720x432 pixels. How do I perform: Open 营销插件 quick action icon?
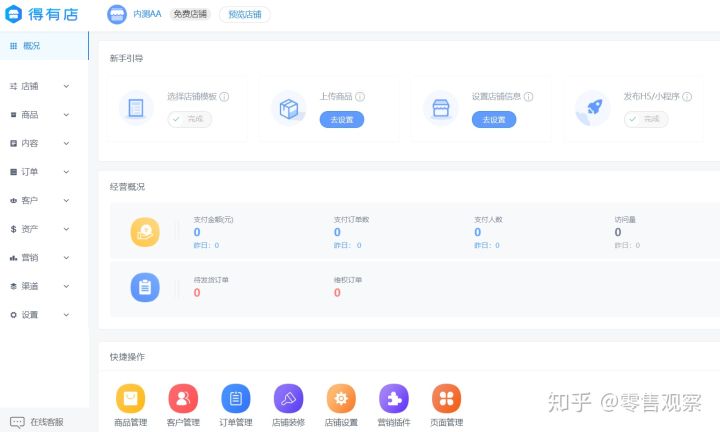[x=394, y=398]
